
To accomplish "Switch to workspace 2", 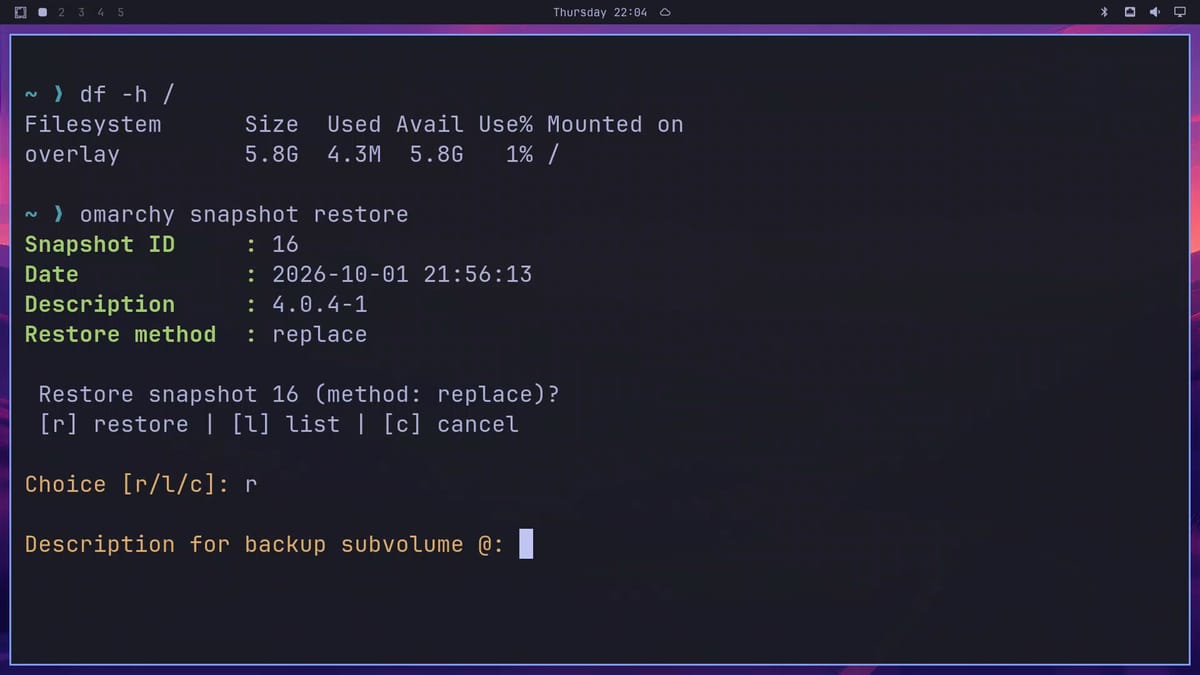I will (62, 12).
